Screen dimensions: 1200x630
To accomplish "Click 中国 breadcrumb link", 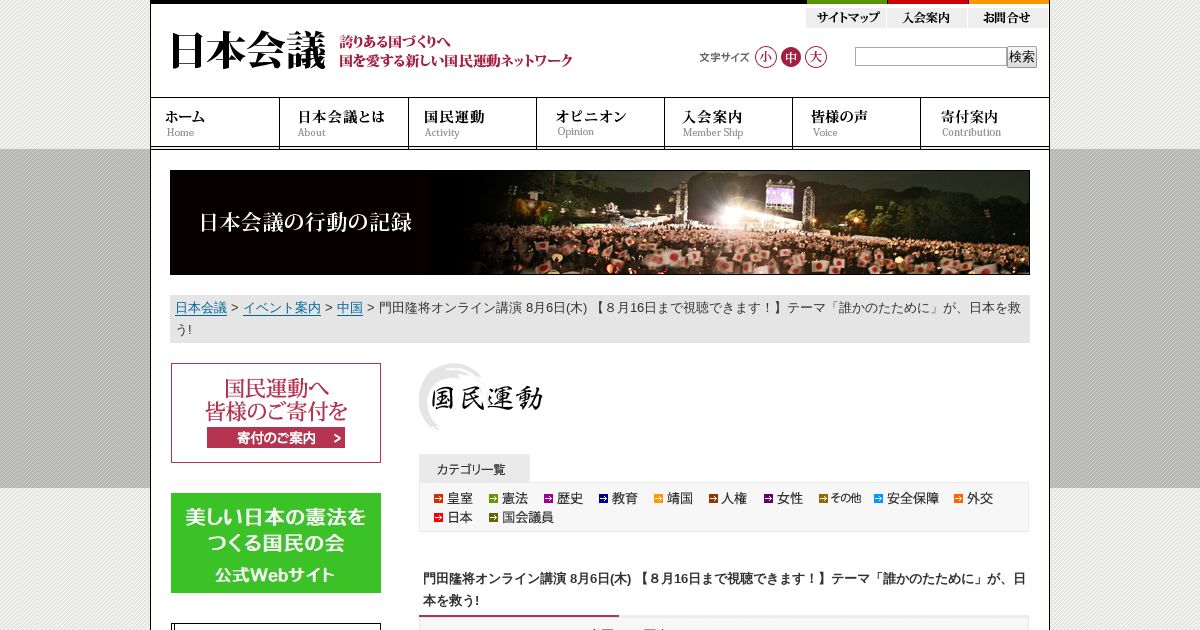I will [x=350, y=308].
